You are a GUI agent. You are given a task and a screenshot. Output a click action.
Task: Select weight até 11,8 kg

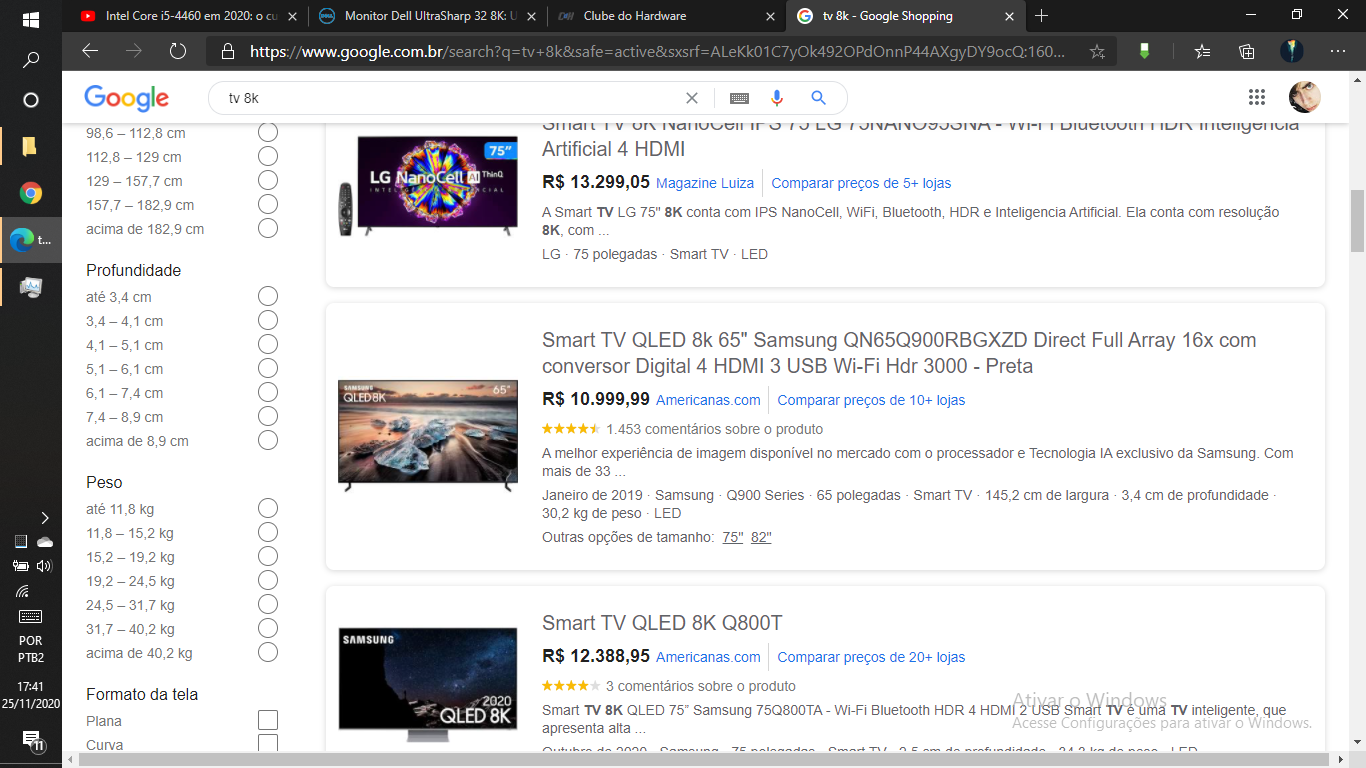coord(268,509)
